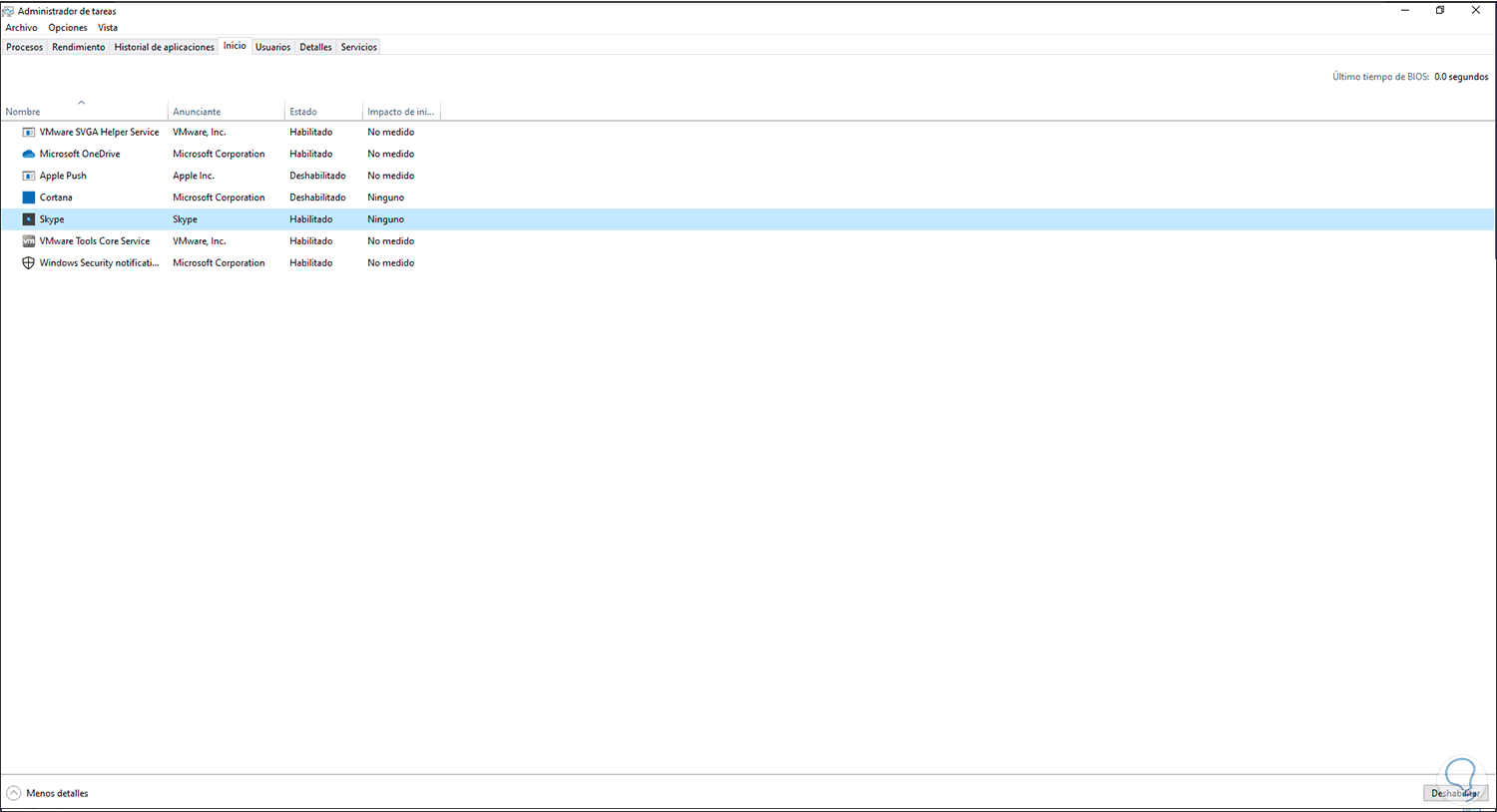Collapse the view with Menos detalles

(x=48, y=793)
